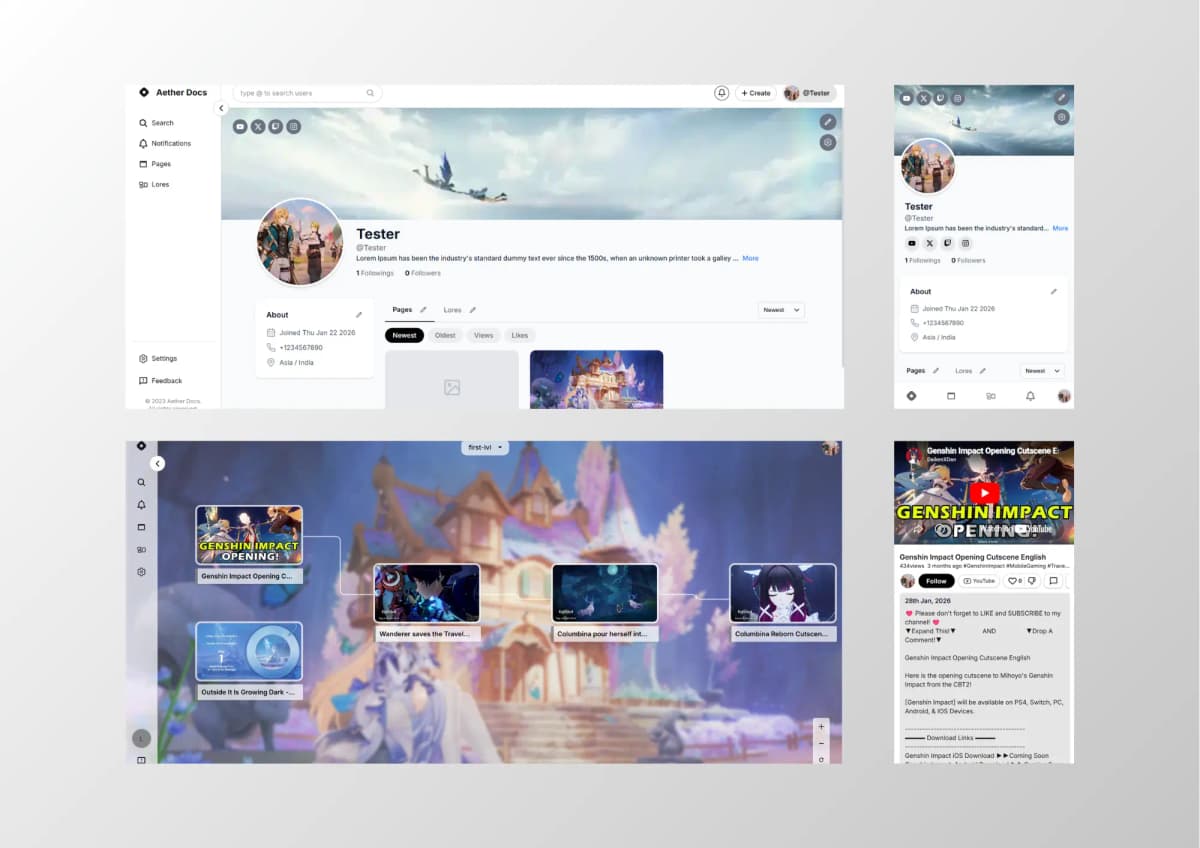1200x848 pixels.
Task: Click the pencil beside the desktop Lores tab
Action: tap(473, 310)
